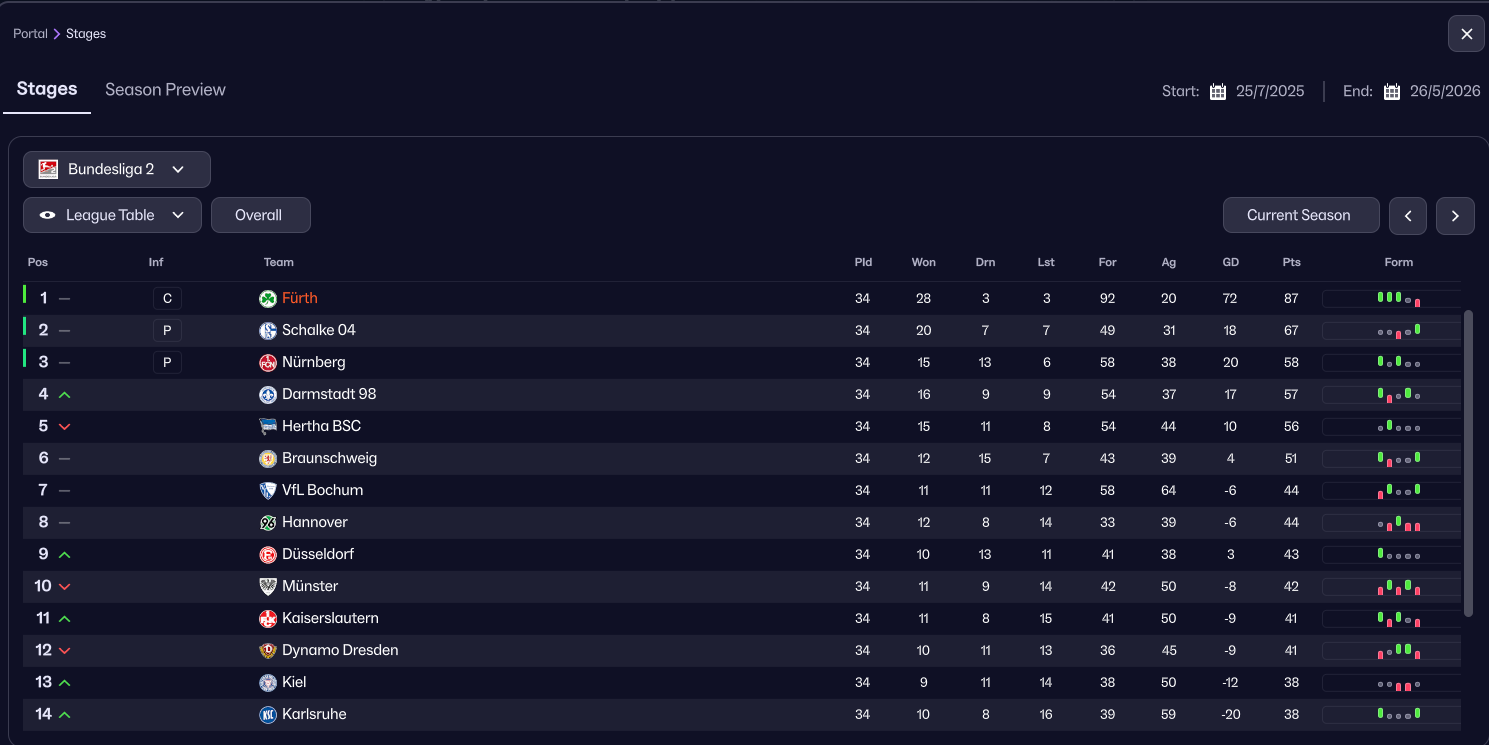
Task: Open the Current Season selector
Action: (1300, 215)
